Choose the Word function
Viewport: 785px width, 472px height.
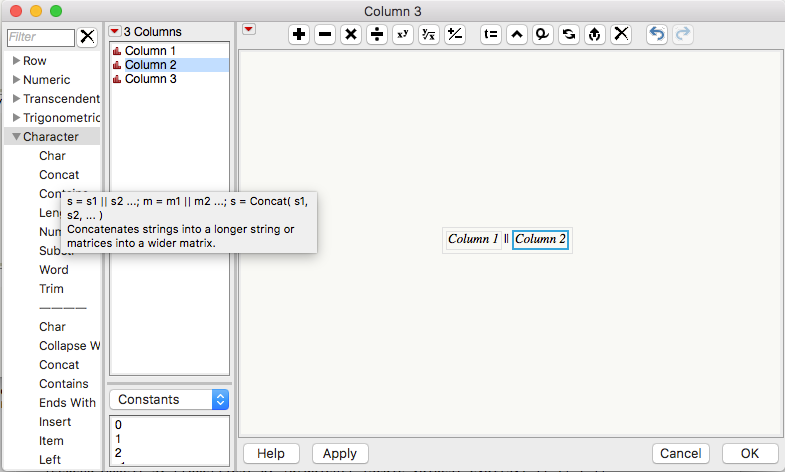click(54, 270)
